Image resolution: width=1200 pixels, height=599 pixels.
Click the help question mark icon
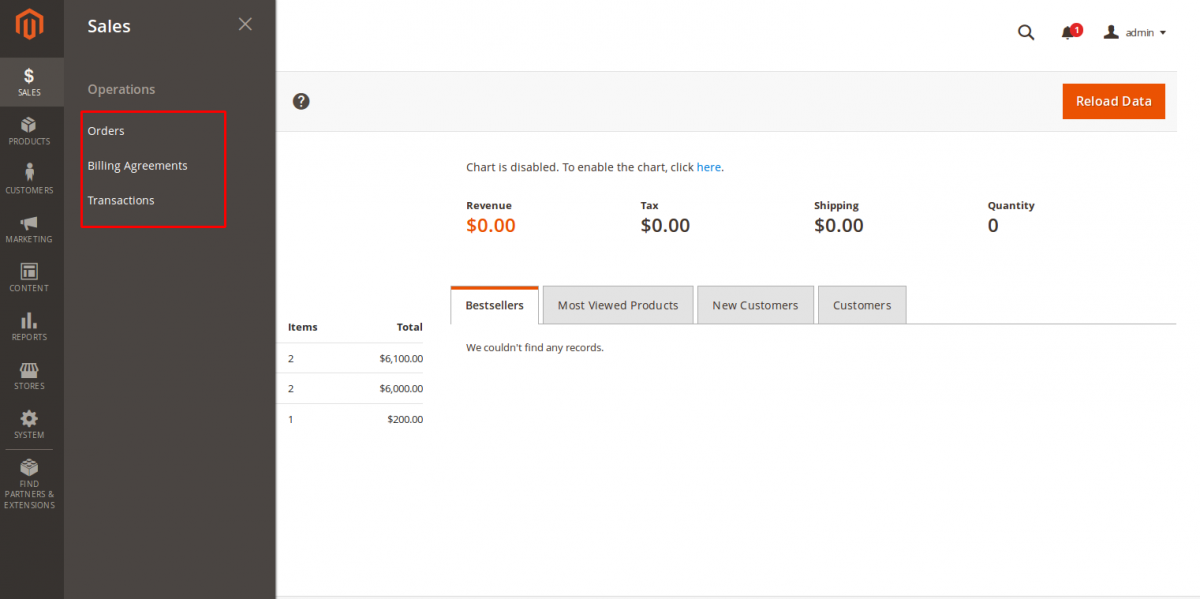pos(301,101)
